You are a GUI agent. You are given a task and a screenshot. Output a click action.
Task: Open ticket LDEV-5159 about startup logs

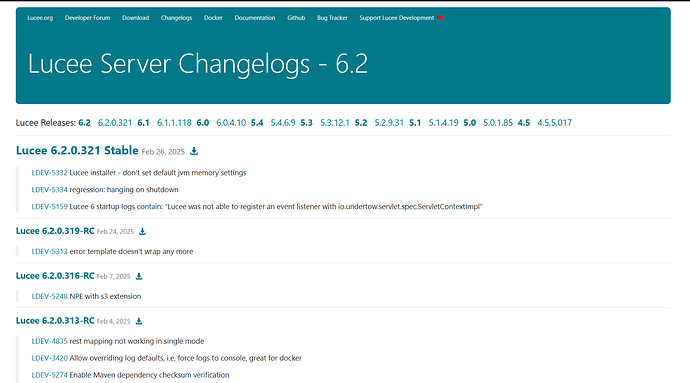pos(49,206)
